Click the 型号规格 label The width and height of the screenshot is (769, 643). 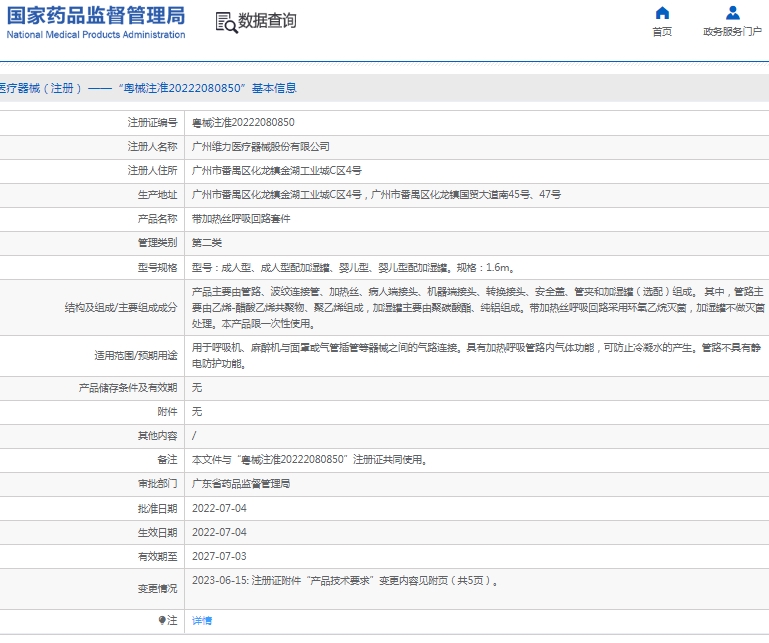tap(157, 268)
